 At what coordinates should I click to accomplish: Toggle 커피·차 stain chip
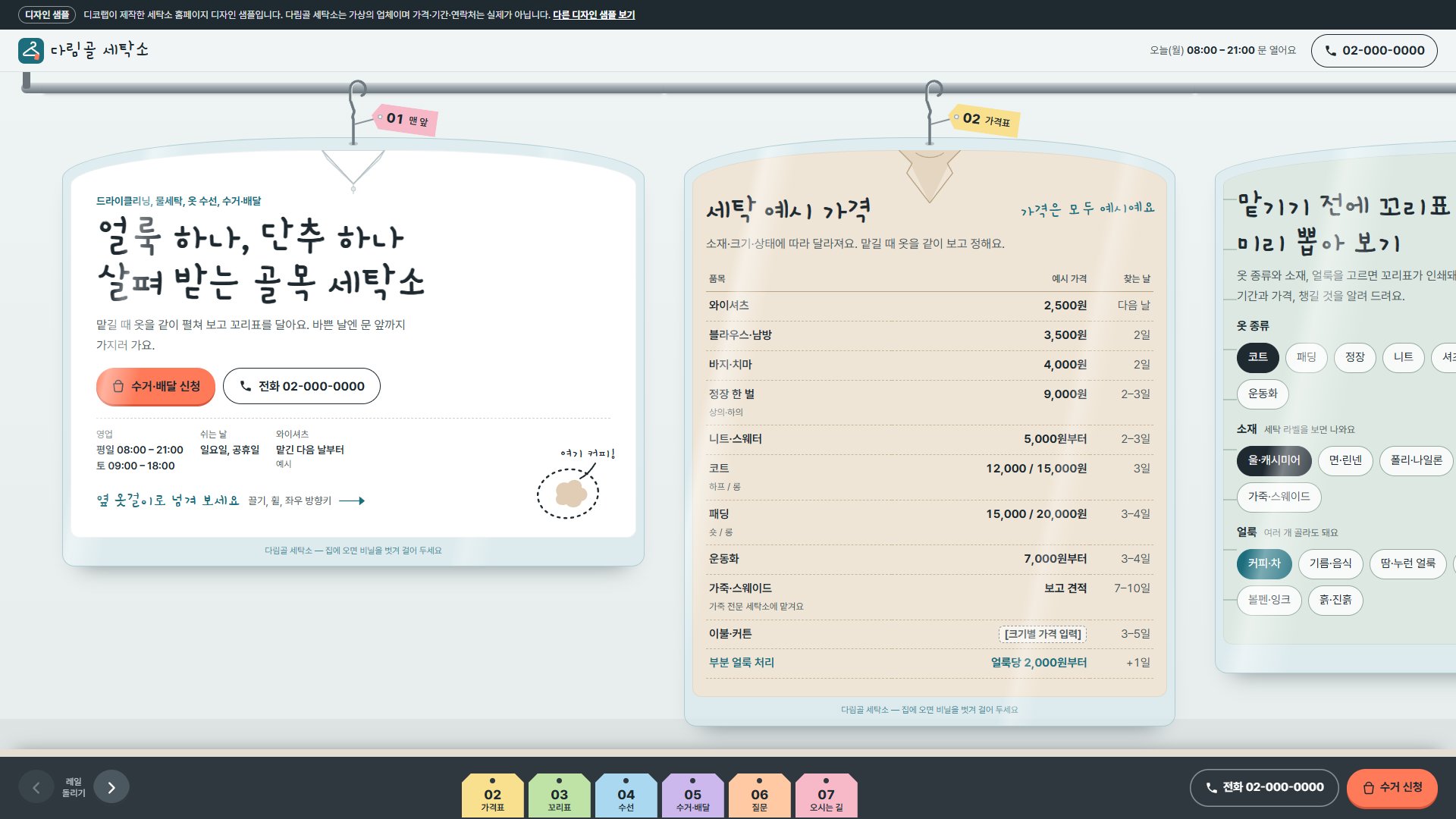click(1264, 563)
